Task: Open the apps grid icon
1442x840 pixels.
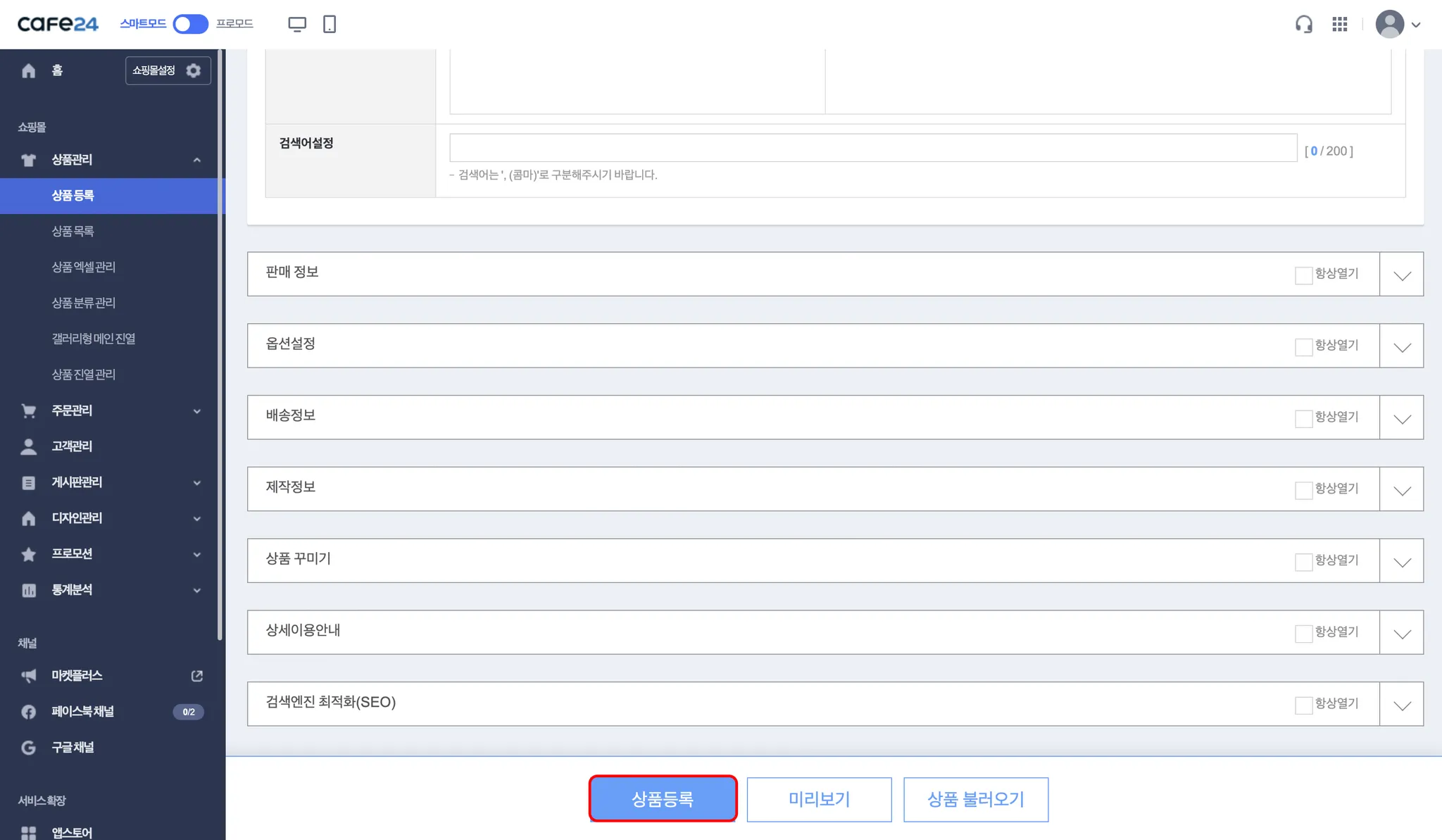Action: (1339, 25)
